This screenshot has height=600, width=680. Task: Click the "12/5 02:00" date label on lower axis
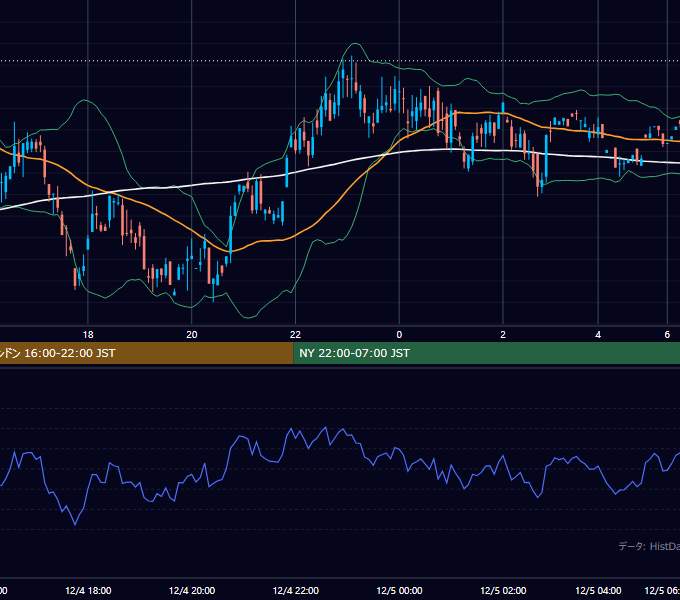[x=503, y=590]
